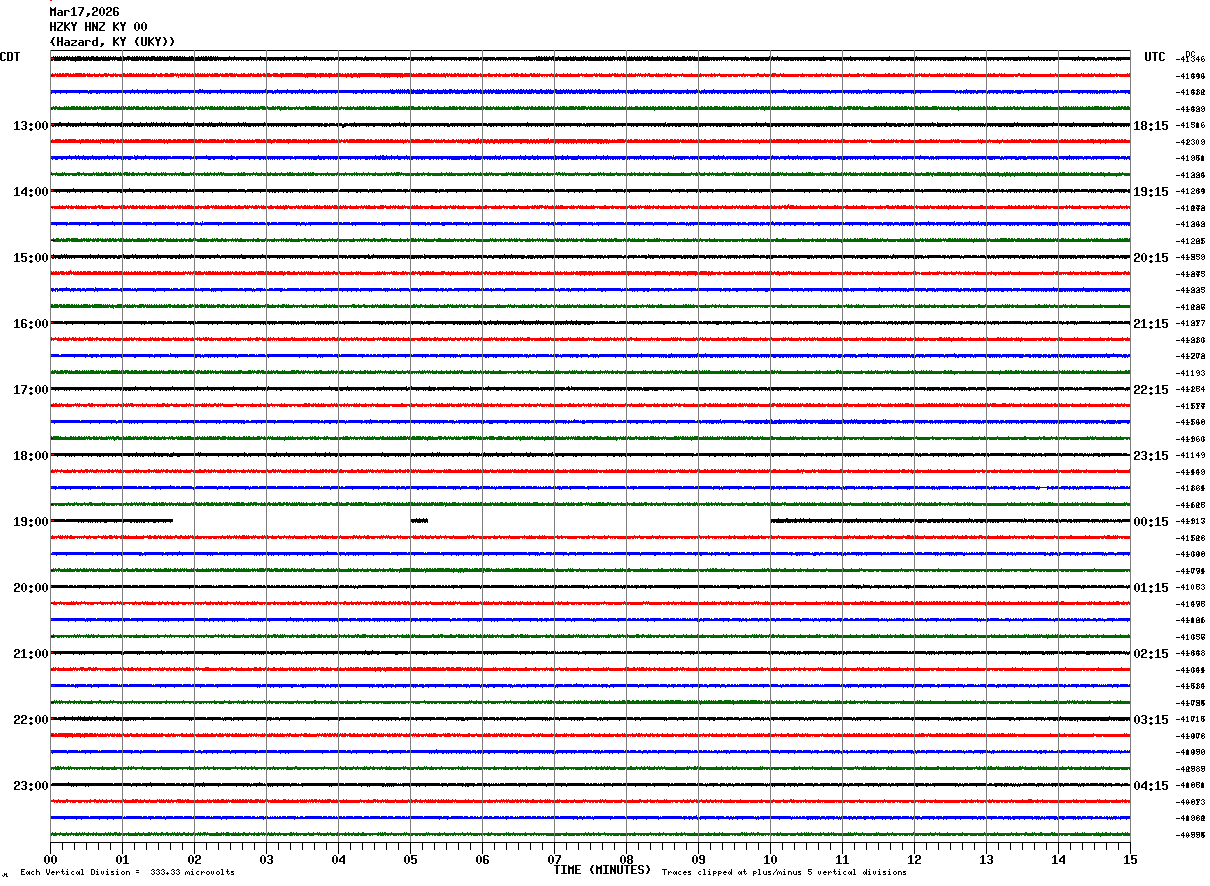Click the 00:15 UTC time label

pyautogui.click(x=1151, y=522)
